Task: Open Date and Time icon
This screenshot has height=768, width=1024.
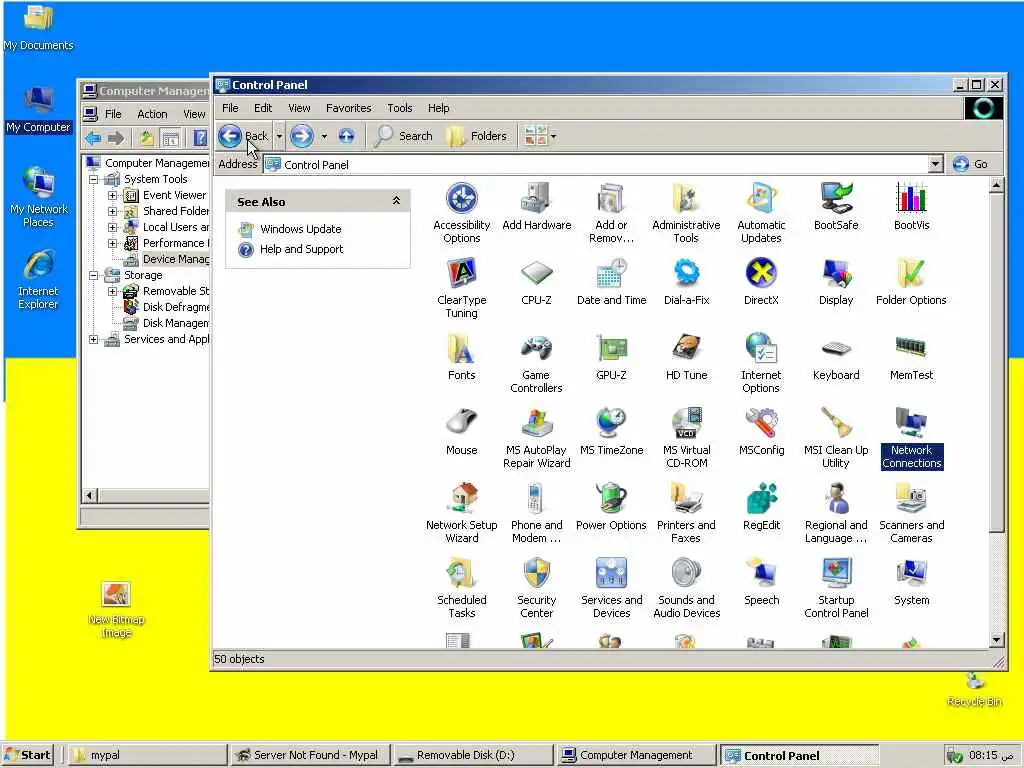Action: pyautogui.click(x=611, y=281)
